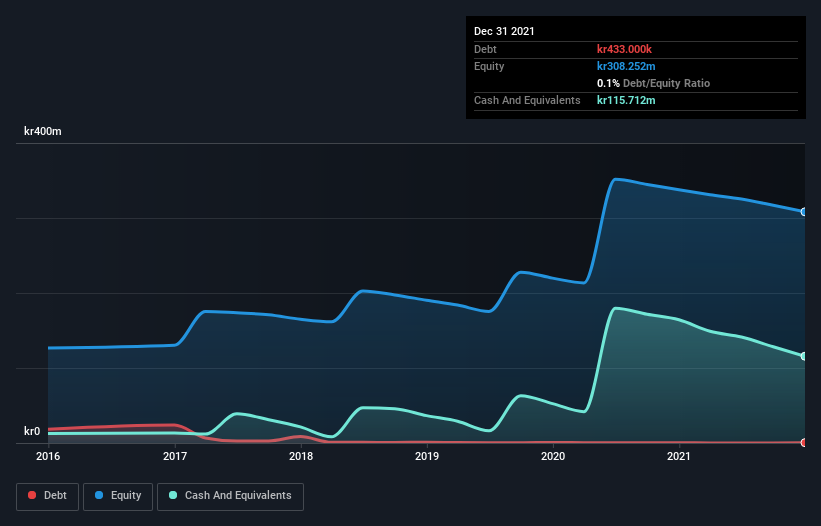Select the 2016 x-axis label
The width and height of the screenshot is (821, 526).
coord(48,456)
